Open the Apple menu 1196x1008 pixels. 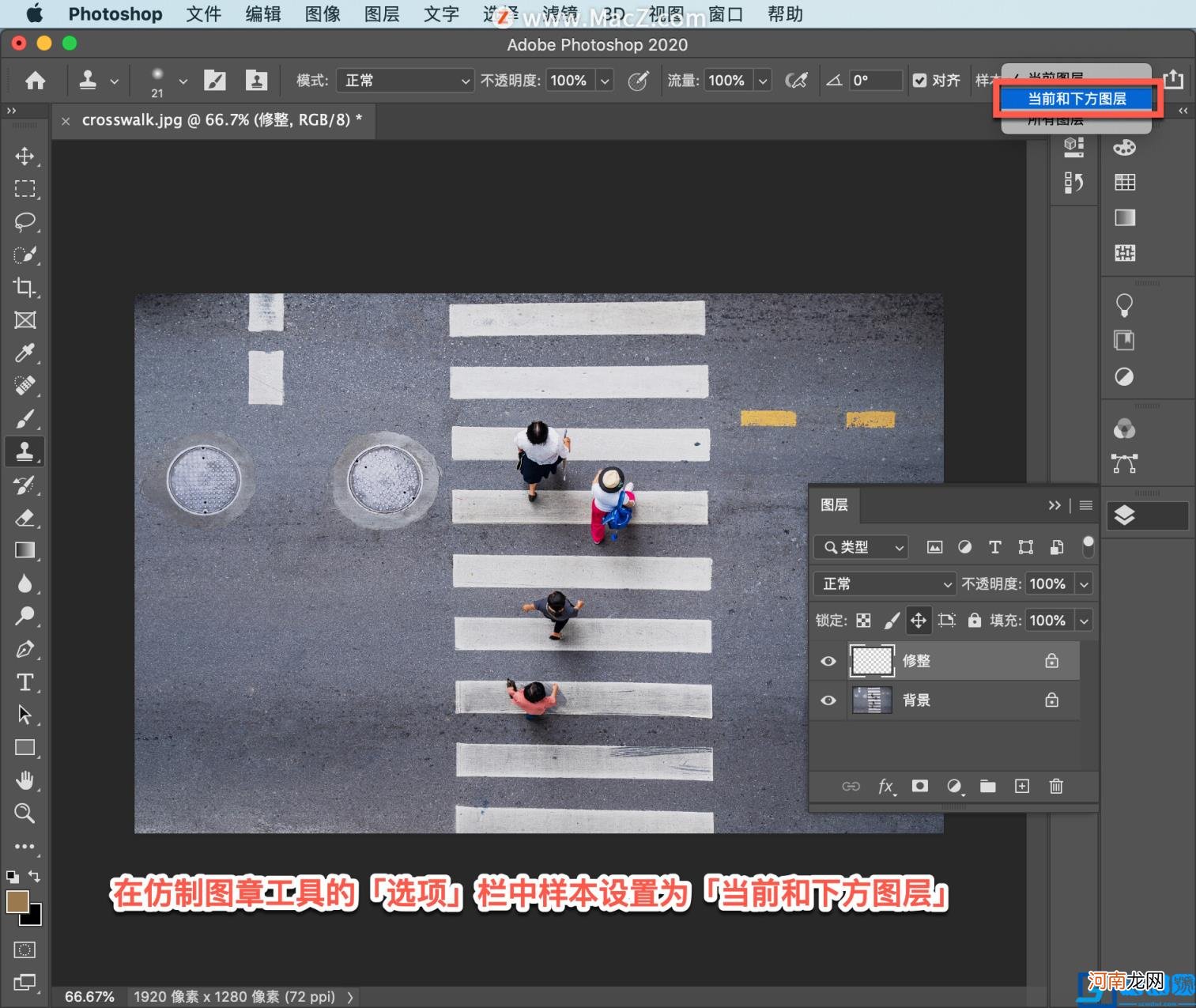(x=34, y=13)
